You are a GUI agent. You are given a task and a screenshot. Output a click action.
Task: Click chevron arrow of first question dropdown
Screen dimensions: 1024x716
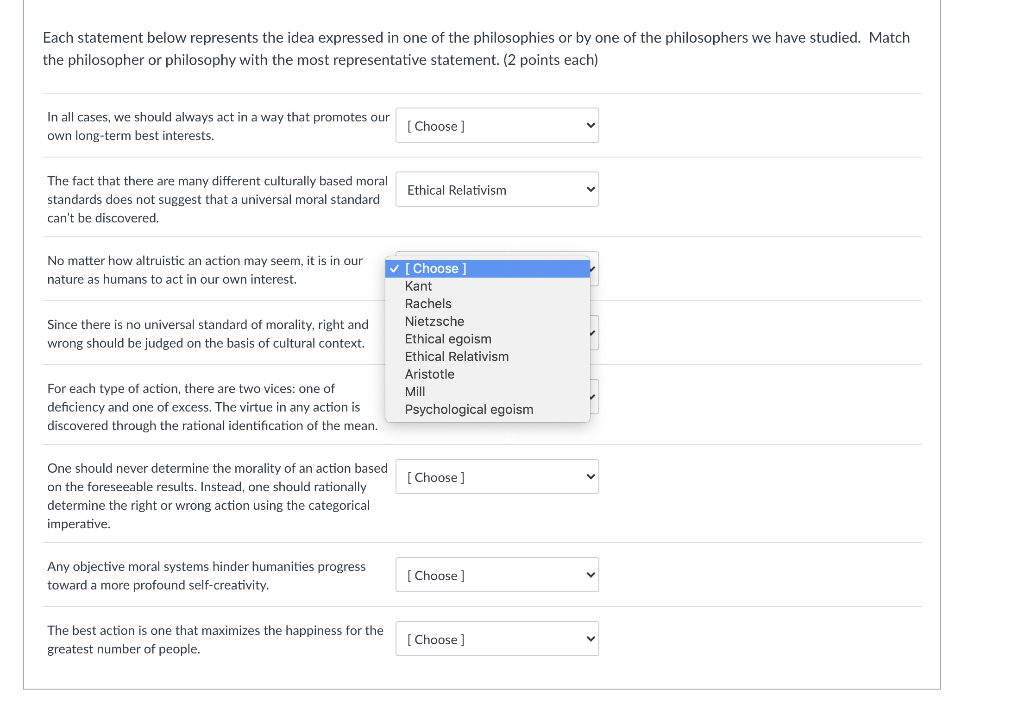pyautogui.click(x=590, y=126)
